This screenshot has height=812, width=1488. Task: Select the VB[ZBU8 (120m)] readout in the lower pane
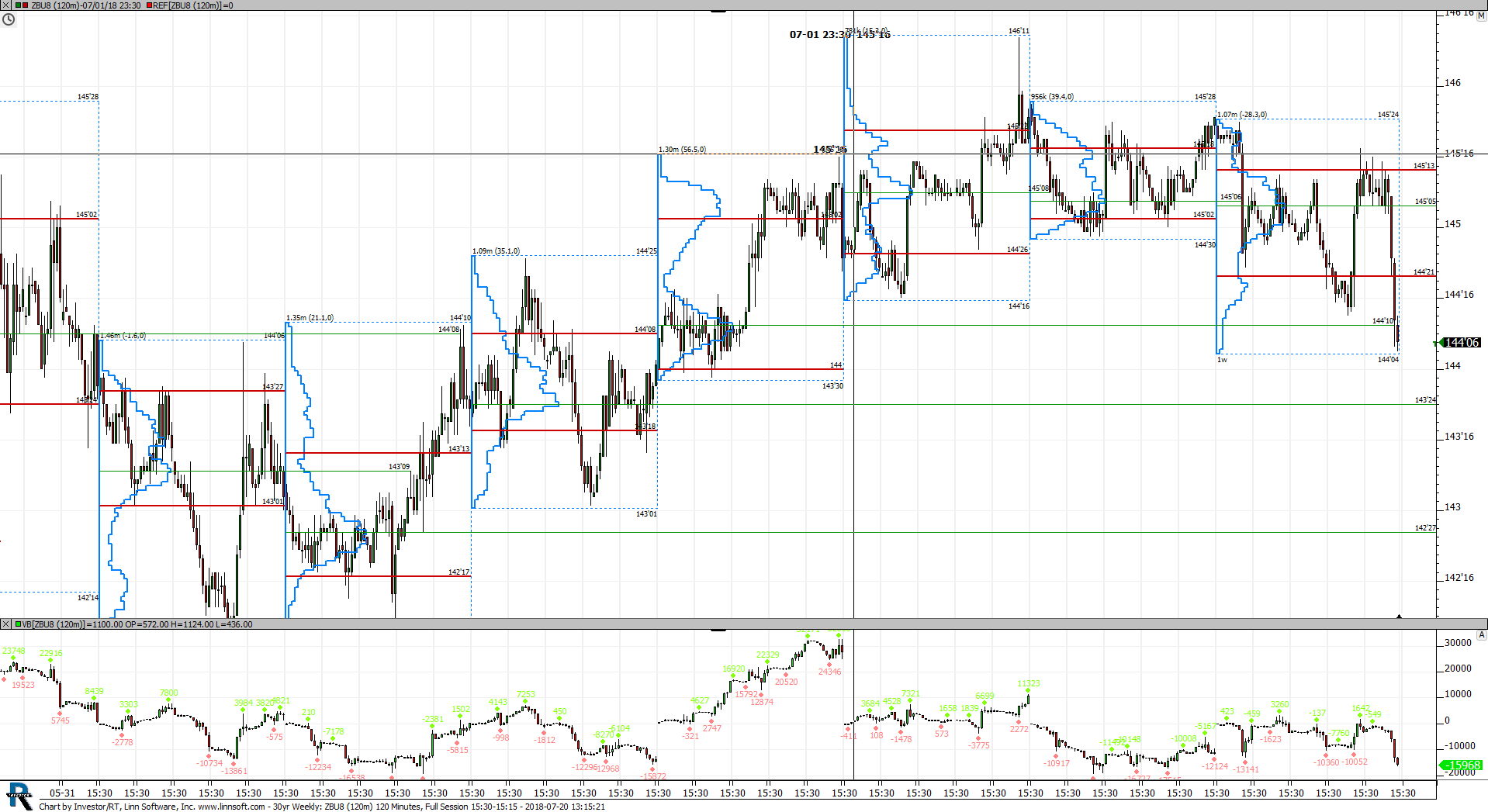(x=137, y=624)
